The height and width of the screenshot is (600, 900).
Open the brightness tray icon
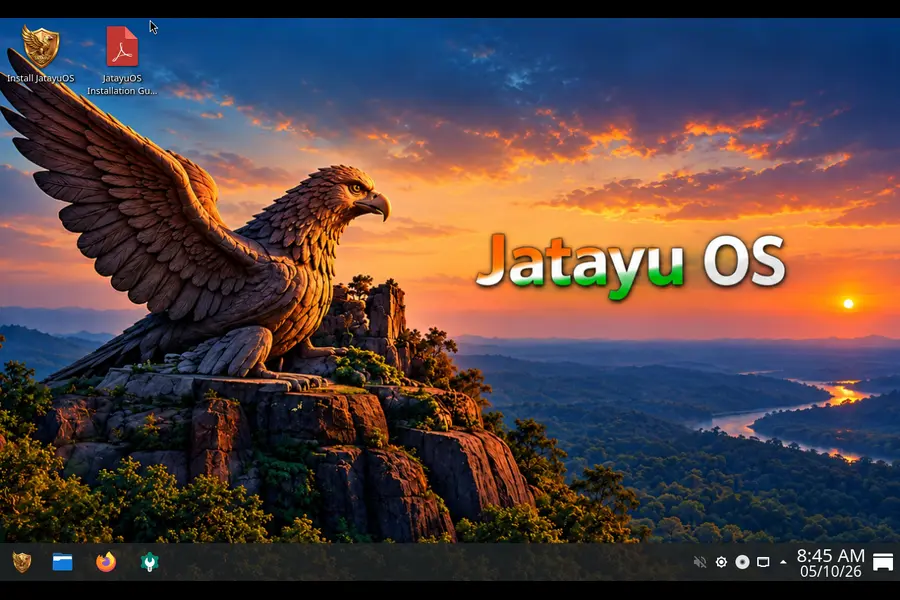[721, 562]
